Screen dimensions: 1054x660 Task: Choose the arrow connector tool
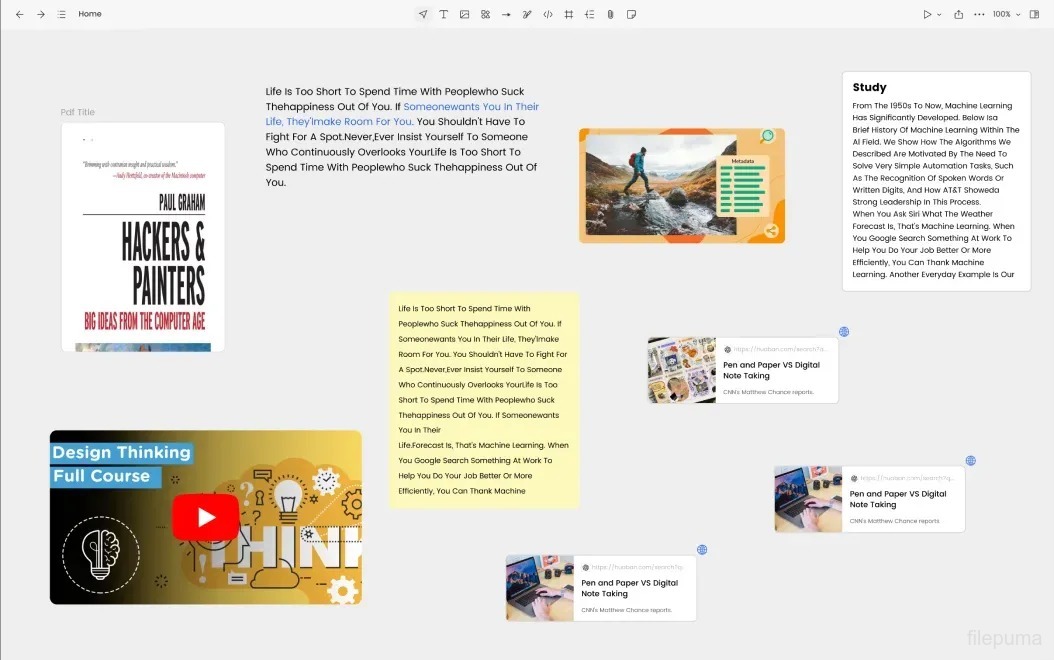coord(506,14)
